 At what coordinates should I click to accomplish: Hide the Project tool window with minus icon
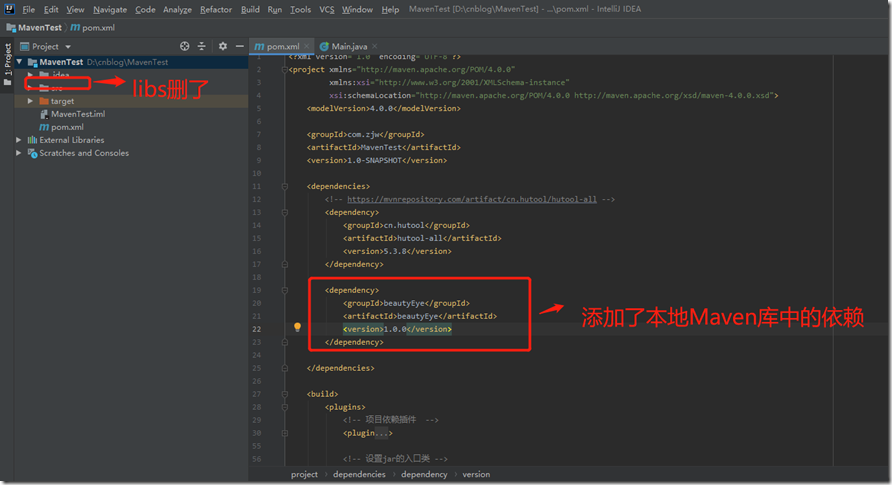pyautogui.click(x=239, y=46)
